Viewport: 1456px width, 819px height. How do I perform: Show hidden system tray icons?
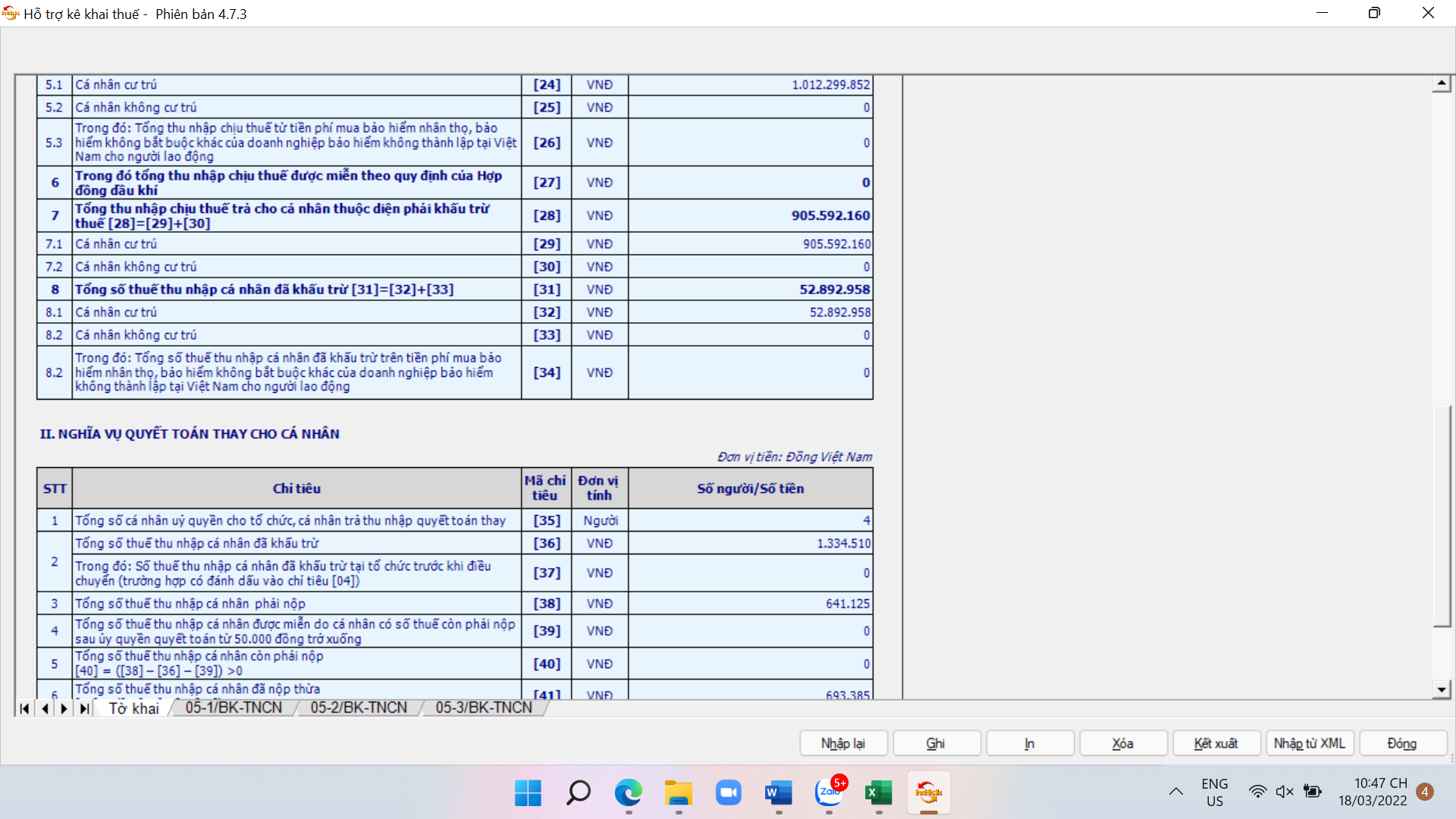(1176, 792)
